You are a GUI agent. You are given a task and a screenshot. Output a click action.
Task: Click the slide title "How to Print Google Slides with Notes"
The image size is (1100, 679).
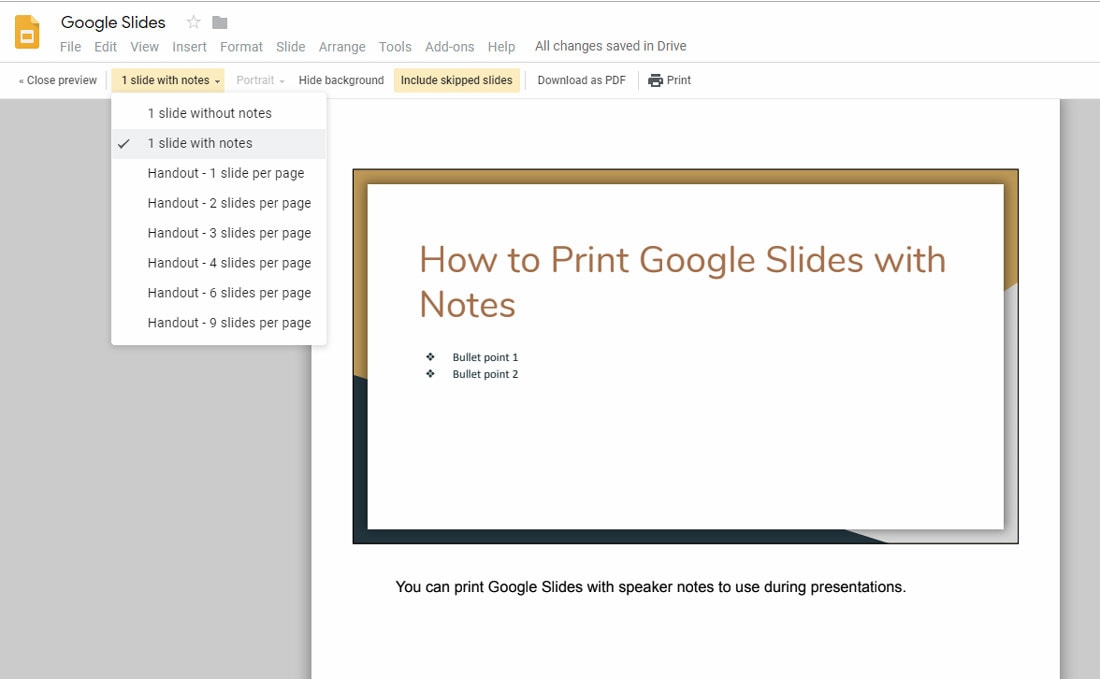pyautogui.click(x=682, y=282)
